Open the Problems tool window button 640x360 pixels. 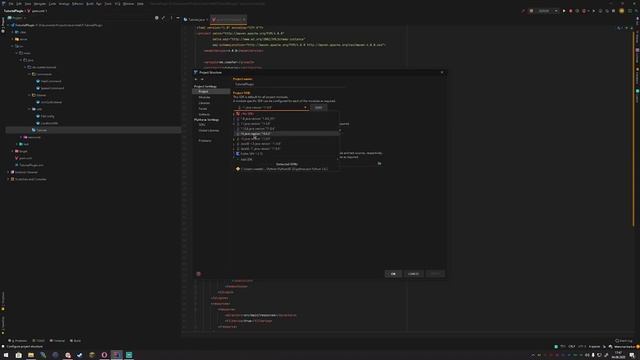[18, 340]
